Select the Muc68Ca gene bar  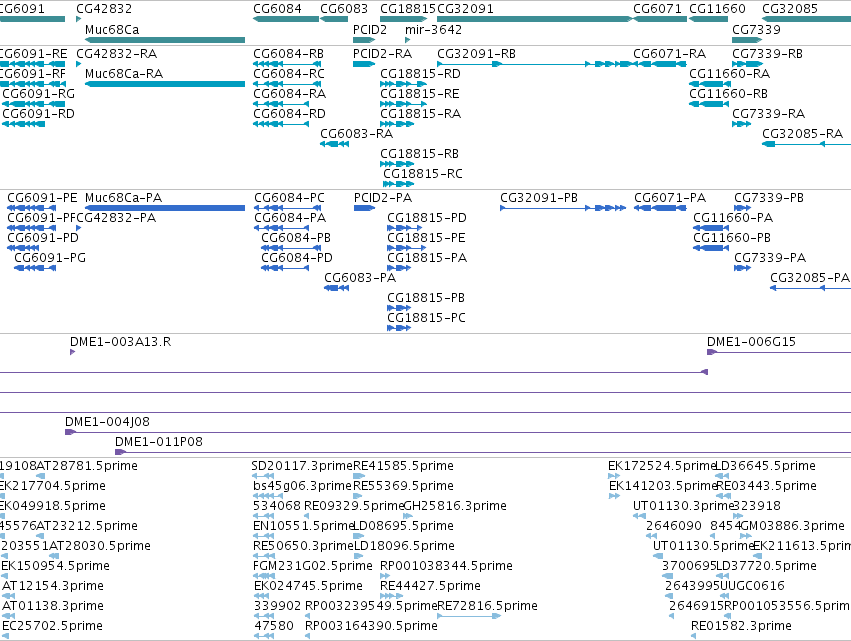click(x=165, y=40)
